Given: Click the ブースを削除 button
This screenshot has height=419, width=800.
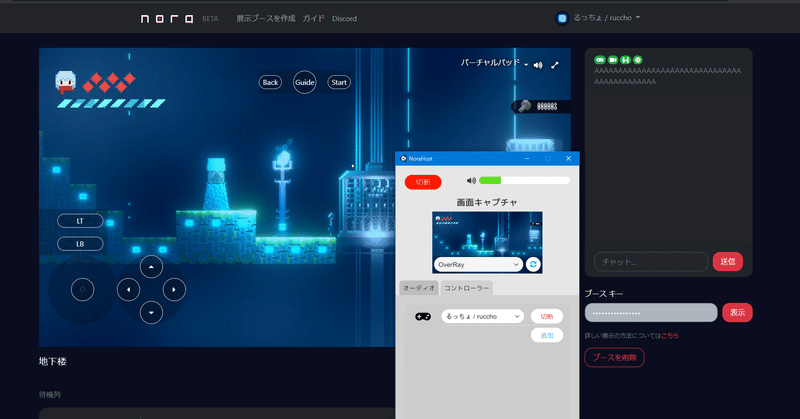Looking at the screenshot, I should (x=614, y=358).
